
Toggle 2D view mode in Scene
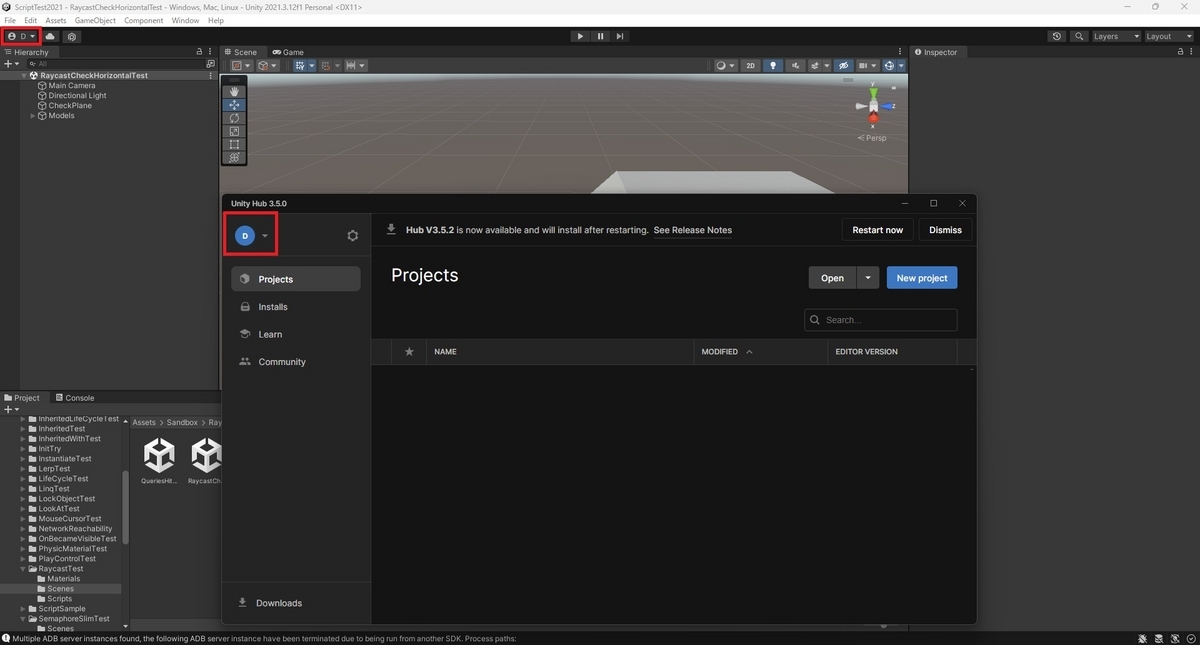tap(751, 66)
